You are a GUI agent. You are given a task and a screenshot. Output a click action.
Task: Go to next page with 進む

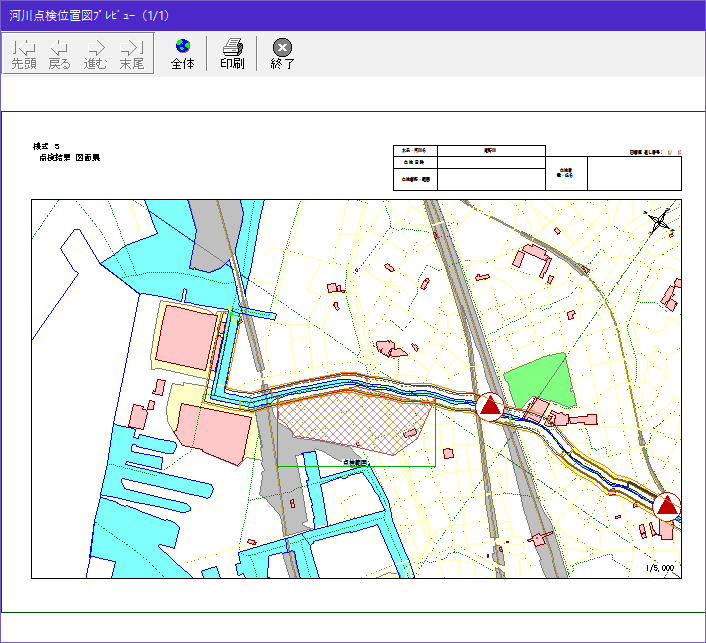pos(95,53)
